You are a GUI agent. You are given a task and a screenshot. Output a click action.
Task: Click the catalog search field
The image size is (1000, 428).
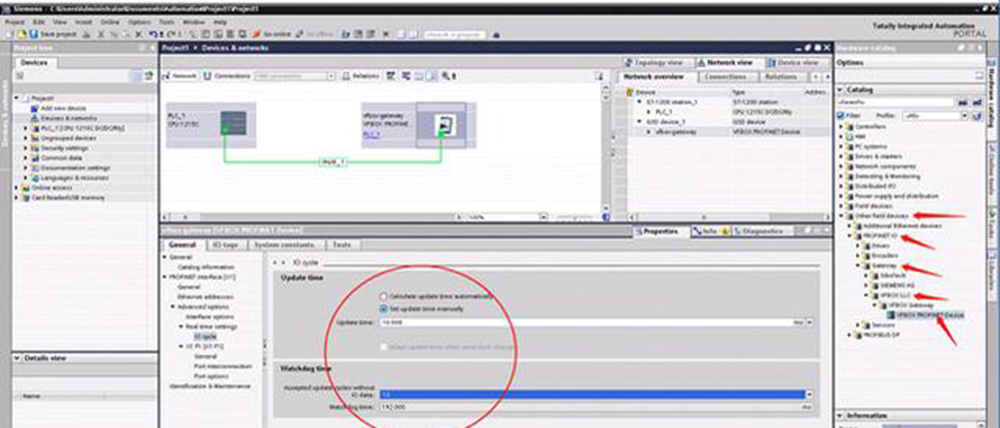(x=895, y=102)
